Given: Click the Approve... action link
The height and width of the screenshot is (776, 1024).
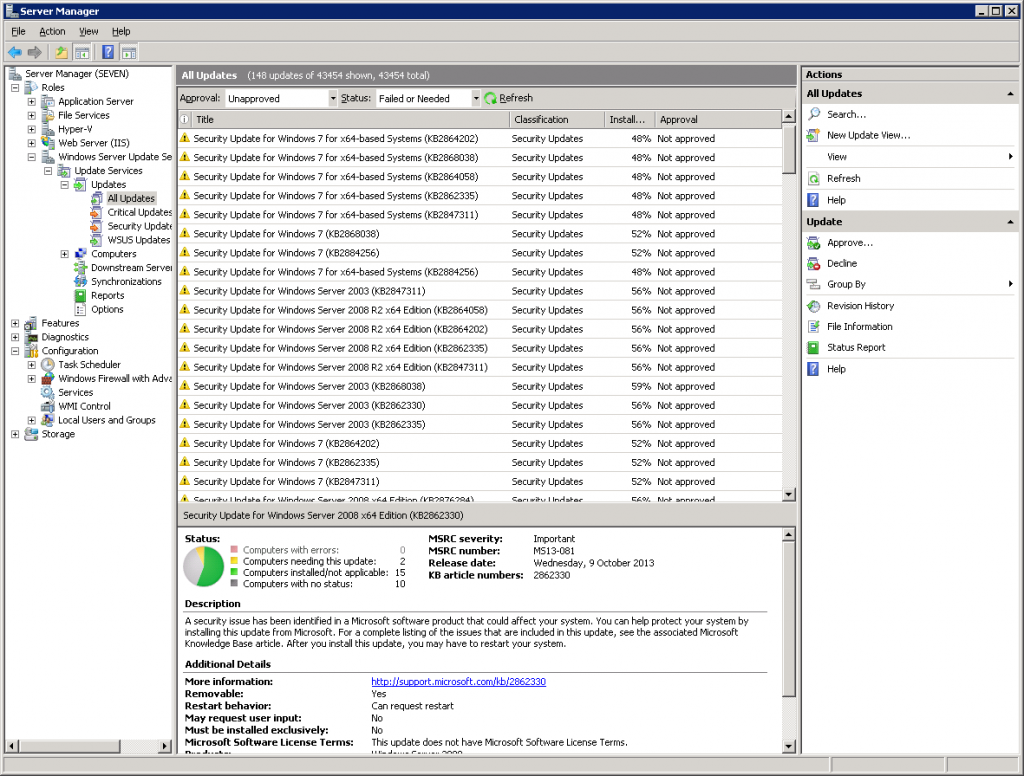Looking at the screenshot, I should coord(850,243).
